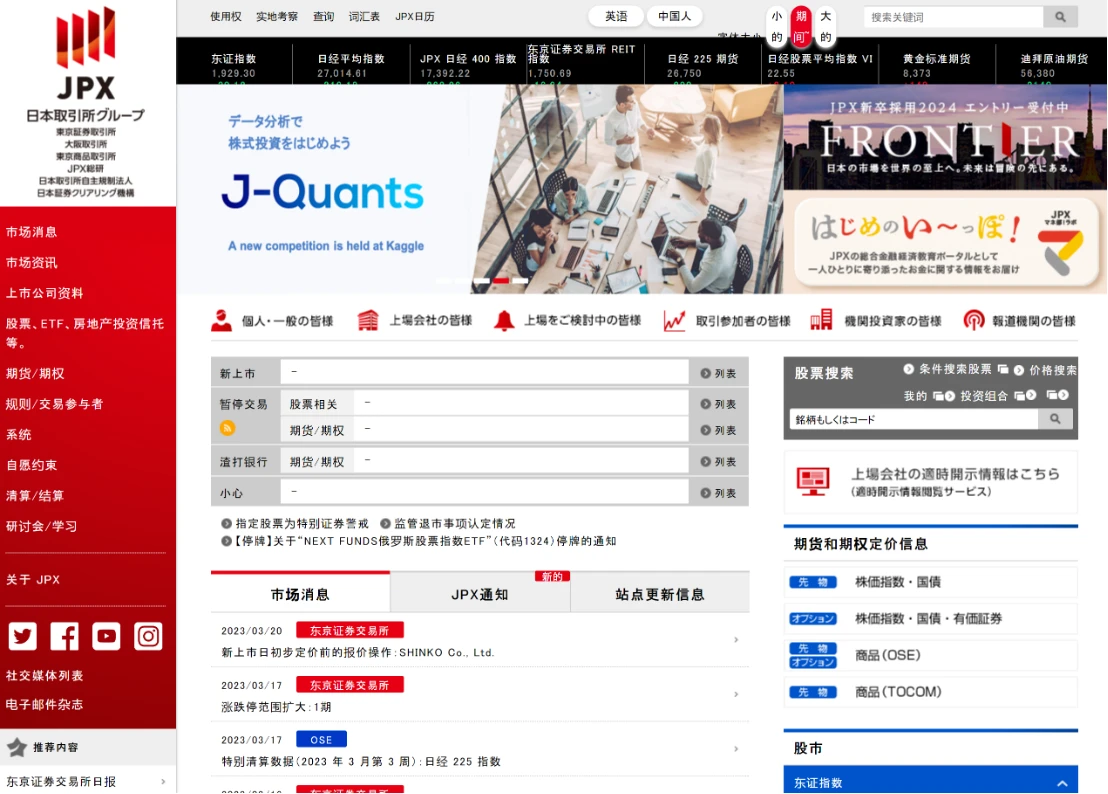Click the 黄金标准期货 ticker item
The width and height of the screenshot is (1108, 794).
(x=936, y=65)
